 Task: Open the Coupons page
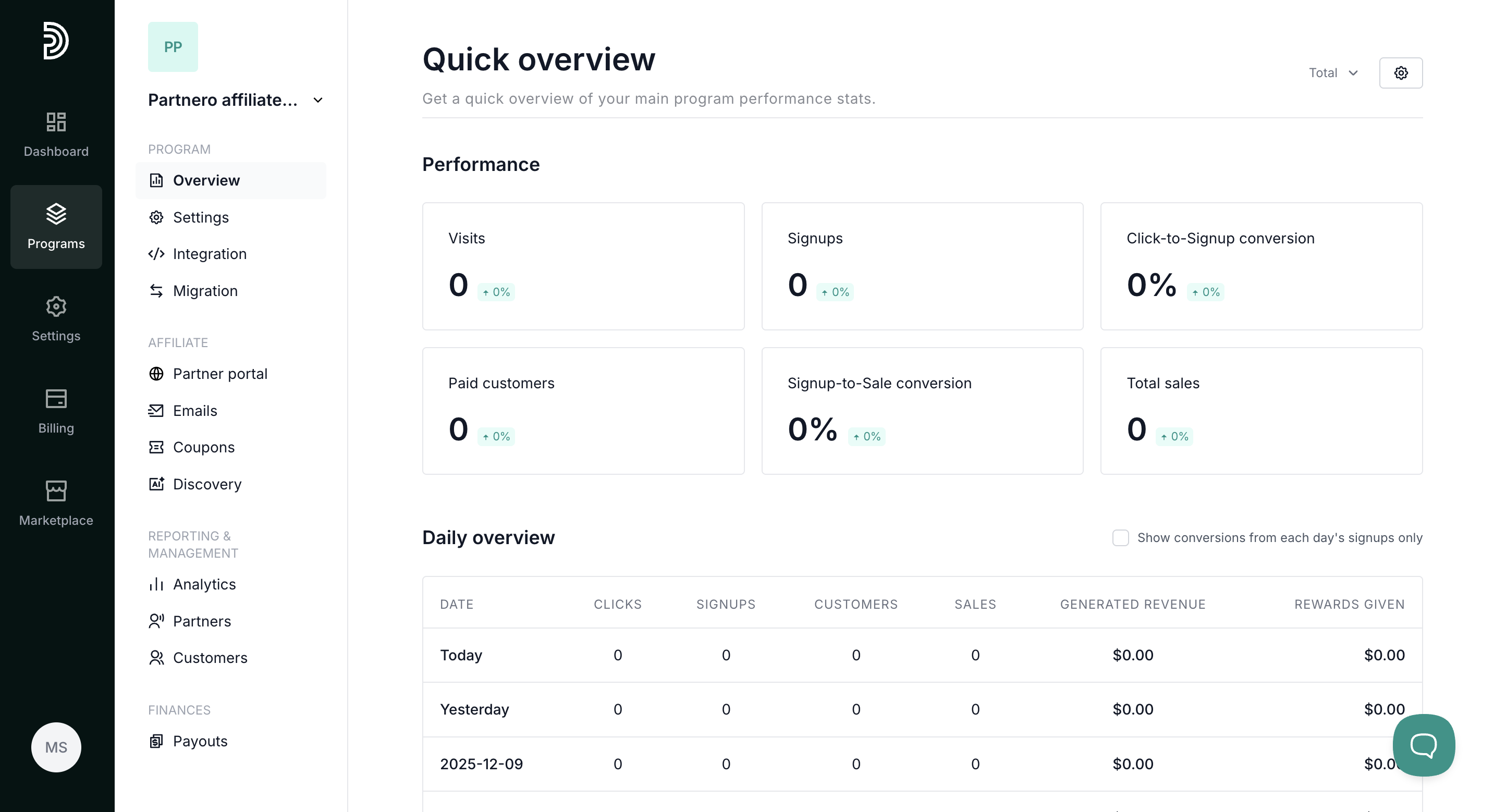204,447
